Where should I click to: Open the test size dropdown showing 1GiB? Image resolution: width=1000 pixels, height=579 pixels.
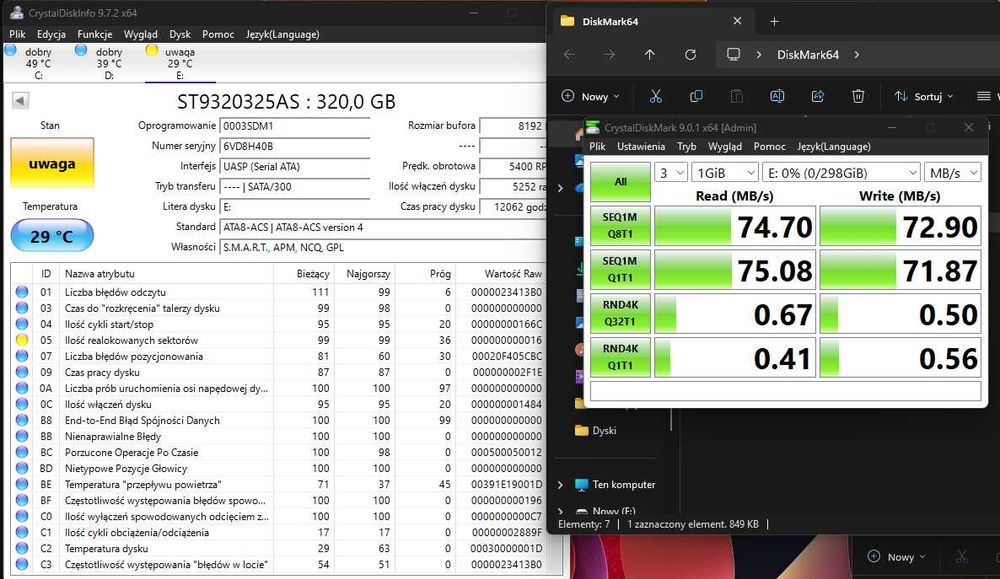click(724, 173)
